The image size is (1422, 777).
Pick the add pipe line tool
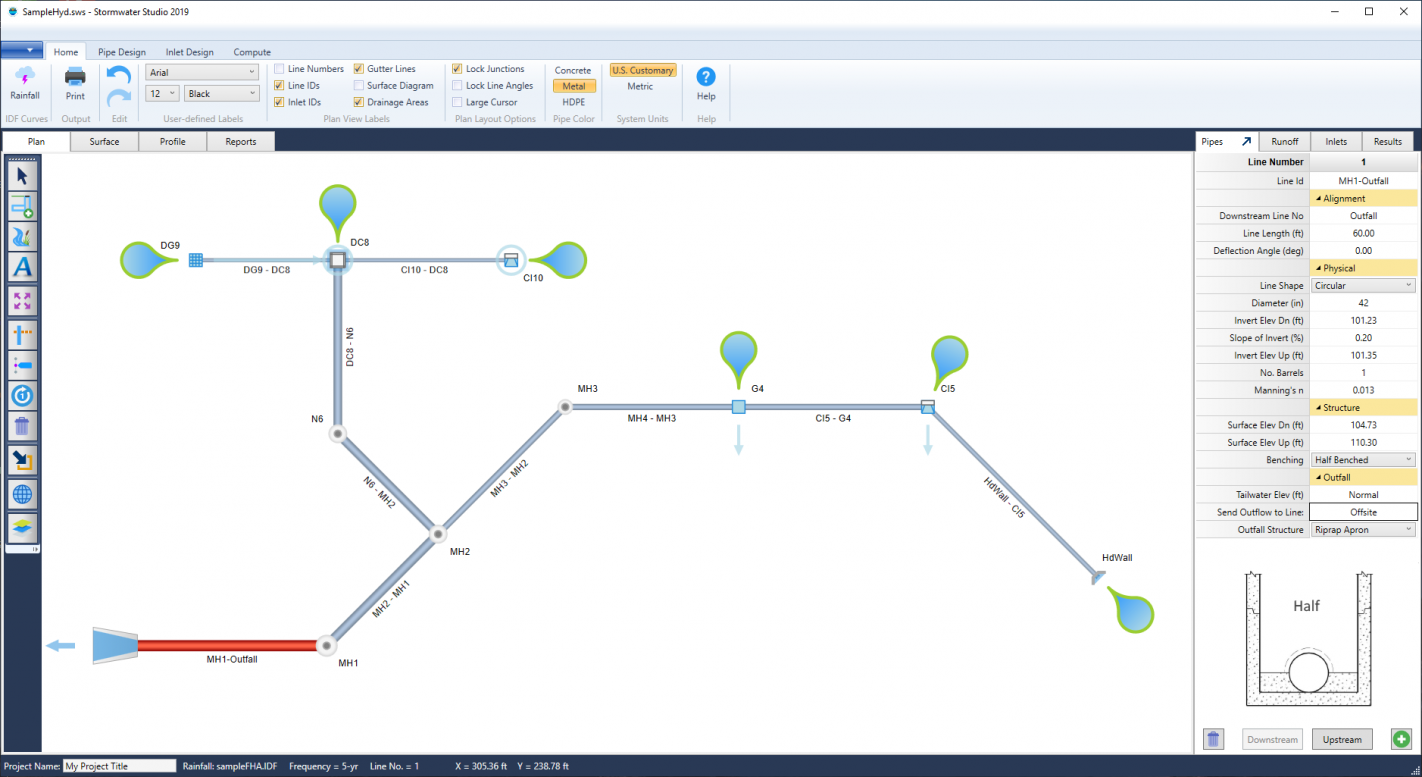(22, 207)
